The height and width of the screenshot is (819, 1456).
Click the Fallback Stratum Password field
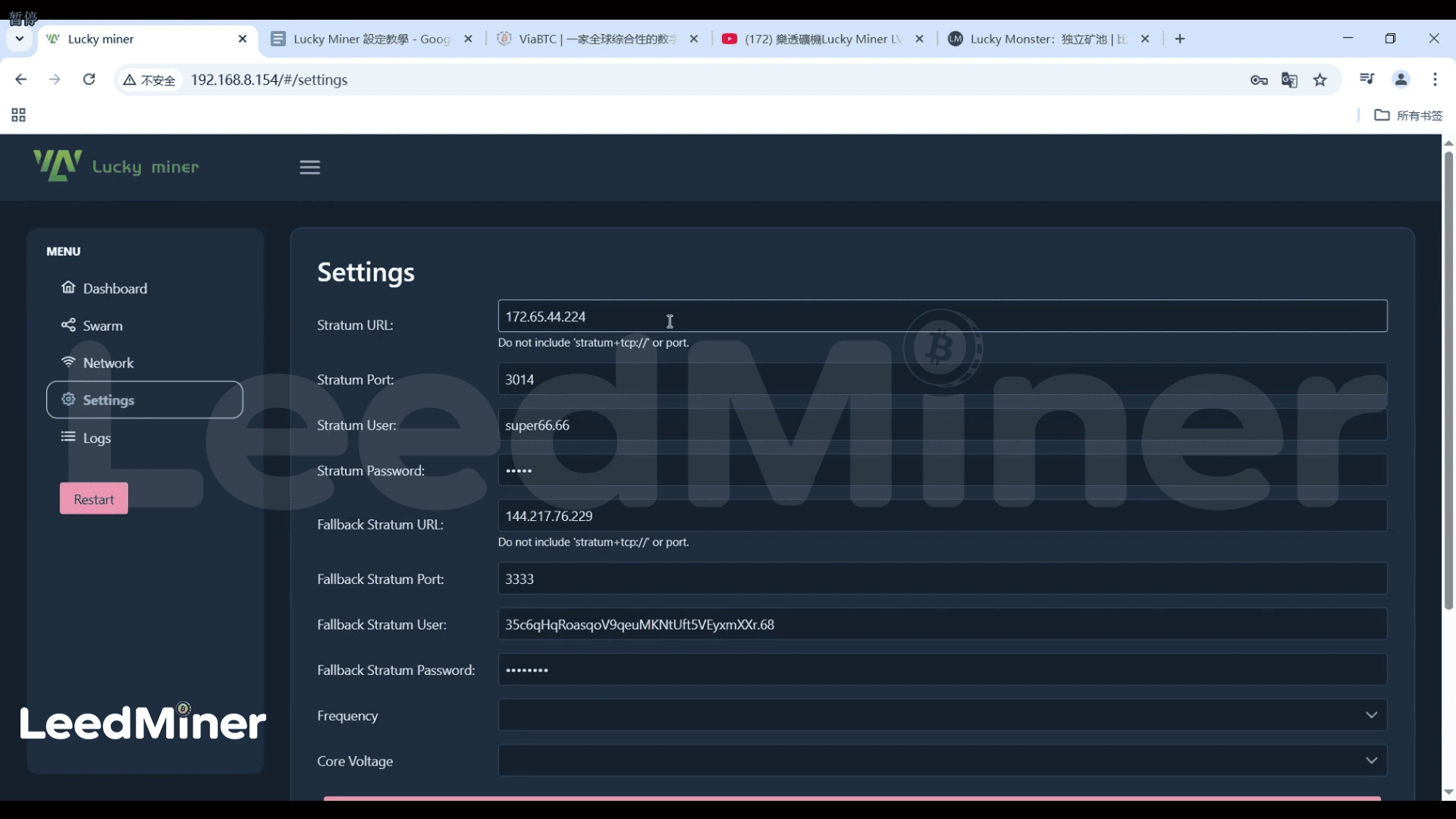pyautogui.click(x=943, y=670)
